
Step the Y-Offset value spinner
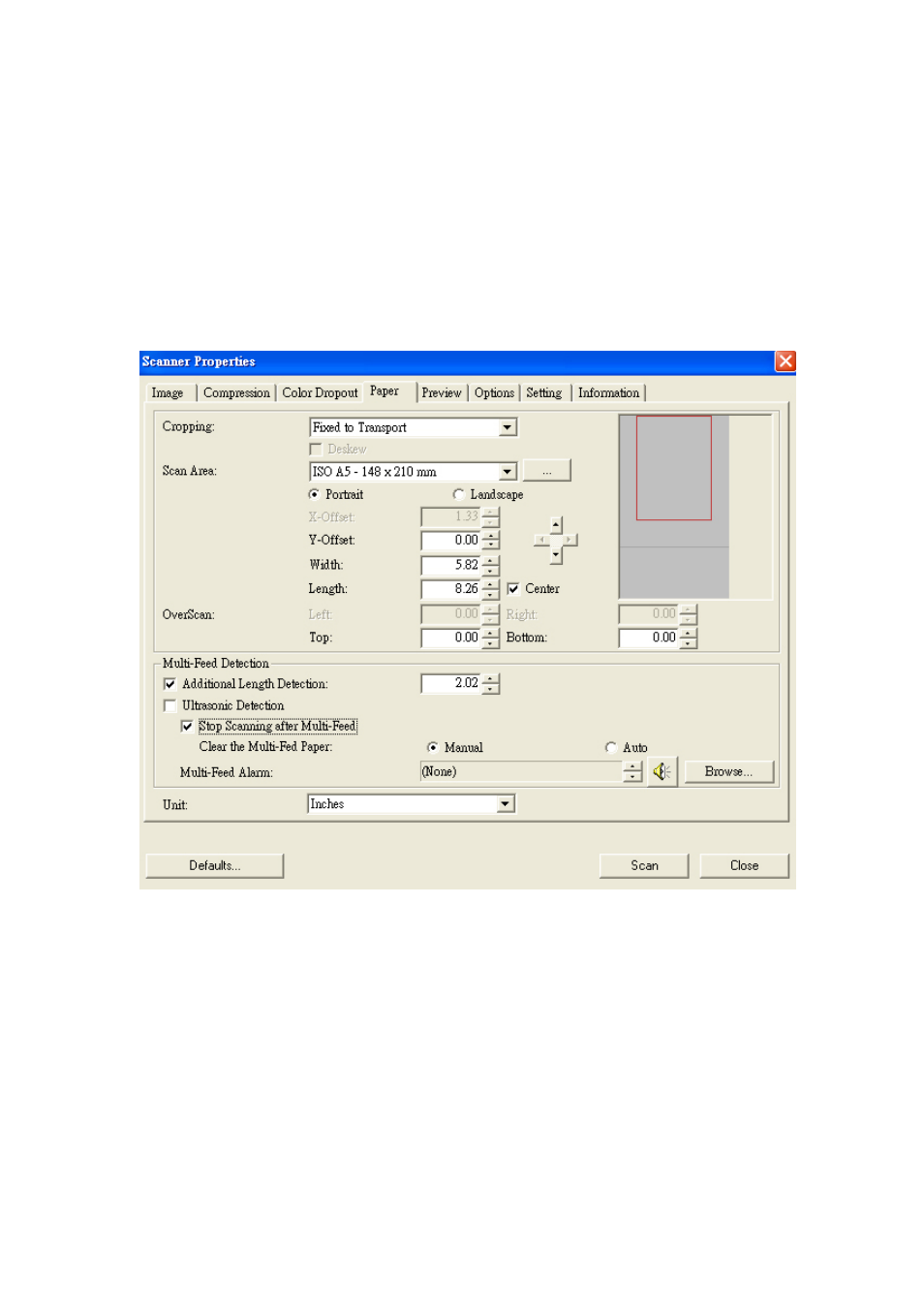point(491,541)
